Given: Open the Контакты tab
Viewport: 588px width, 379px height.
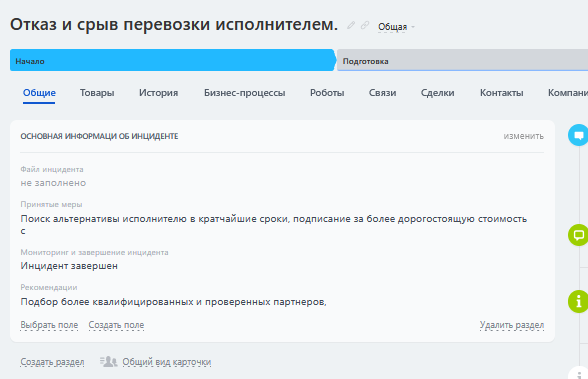Looking at the screenshot, I should 501,93.
